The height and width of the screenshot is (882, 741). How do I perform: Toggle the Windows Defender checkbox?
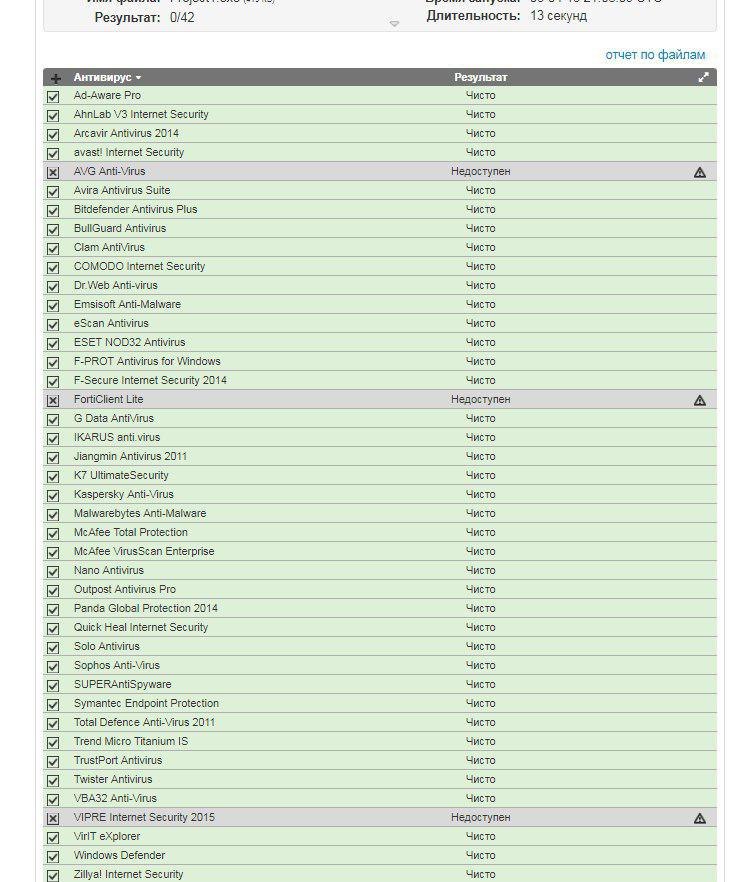(53, 857)
